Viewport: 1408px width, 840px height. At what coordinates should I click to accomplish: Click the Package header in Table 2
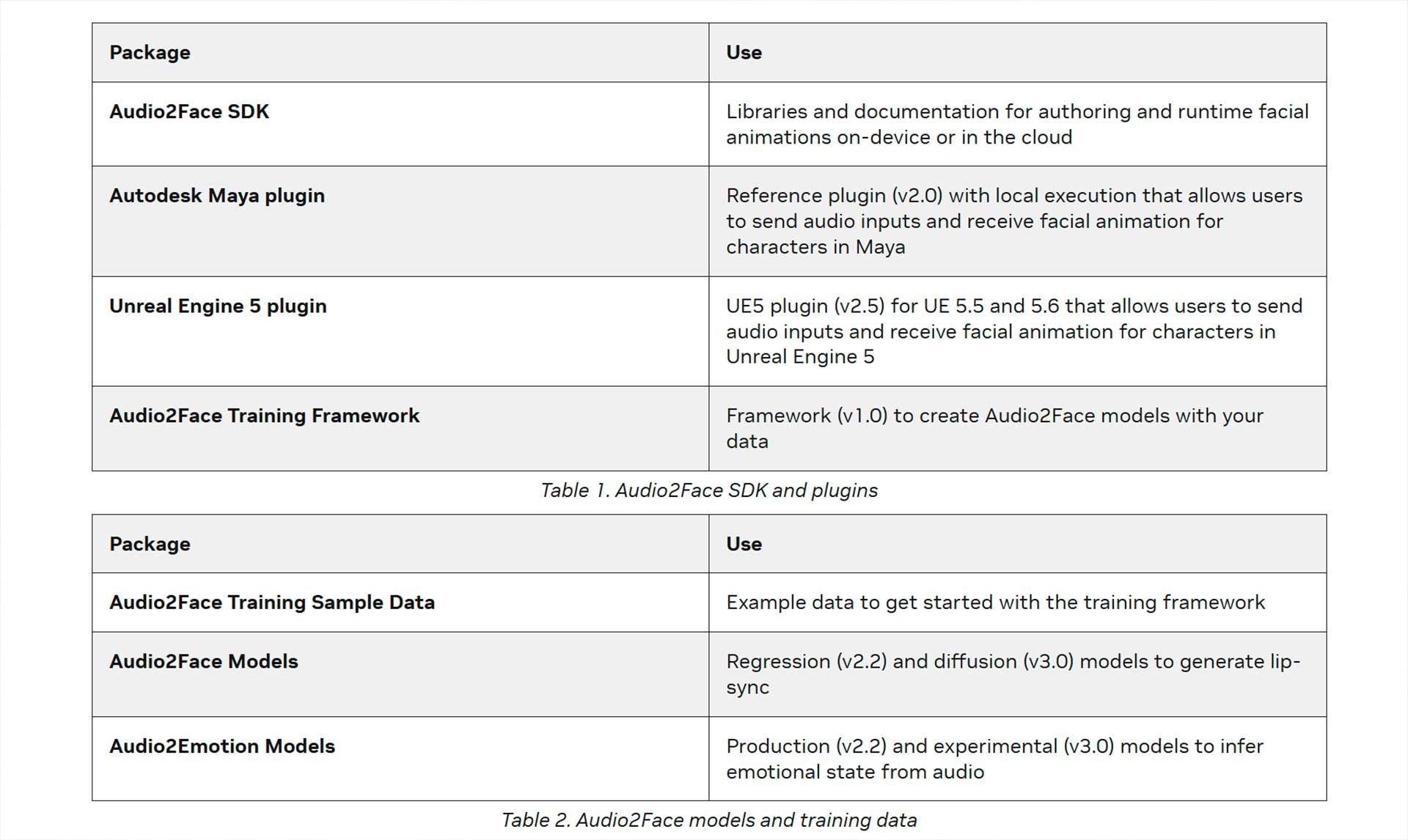point(150,544)
